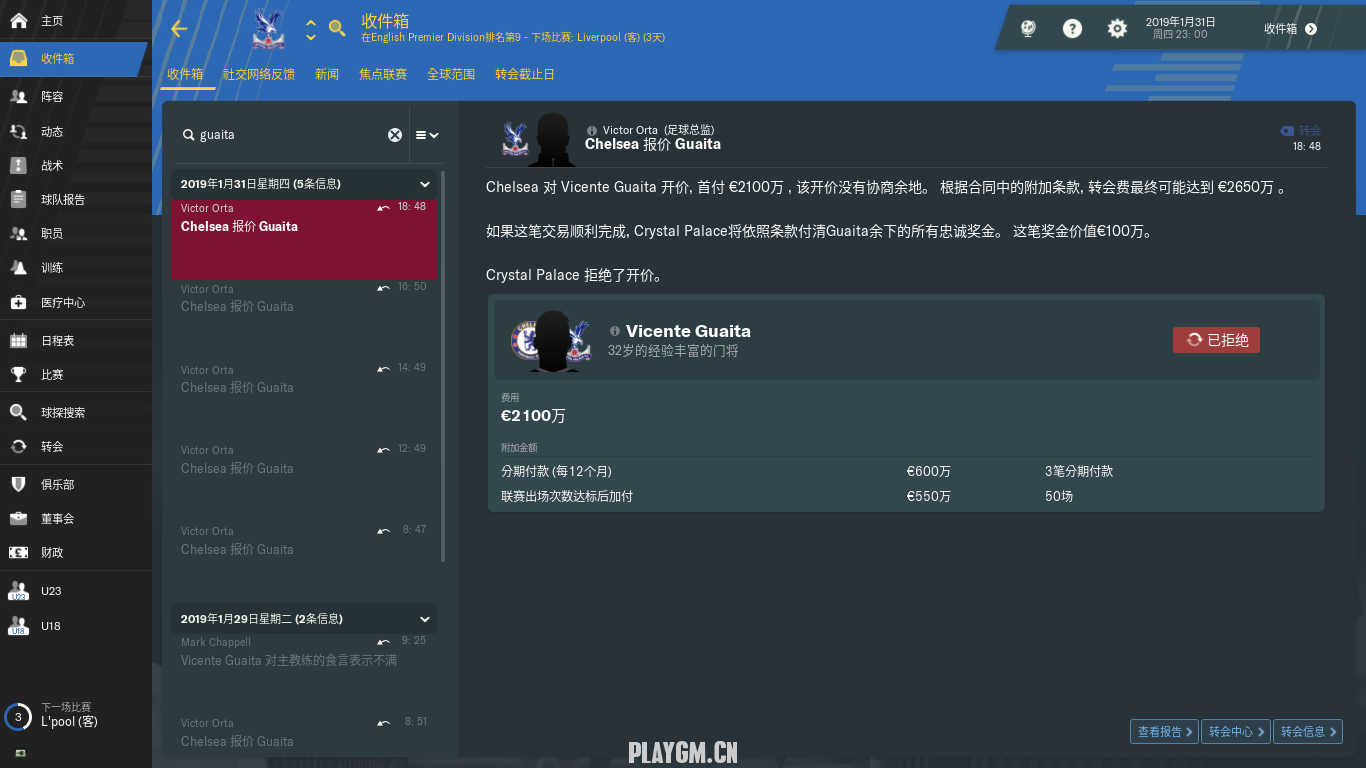Click the 查看报告 button
The image size is (1366, 768).
[1164, 732]
